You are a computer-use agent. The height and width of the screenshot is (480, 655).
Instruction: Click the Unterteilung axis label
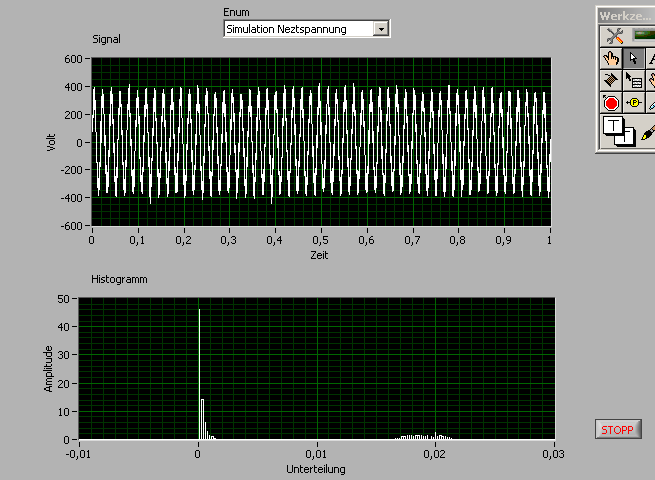[x=316, y=469]
